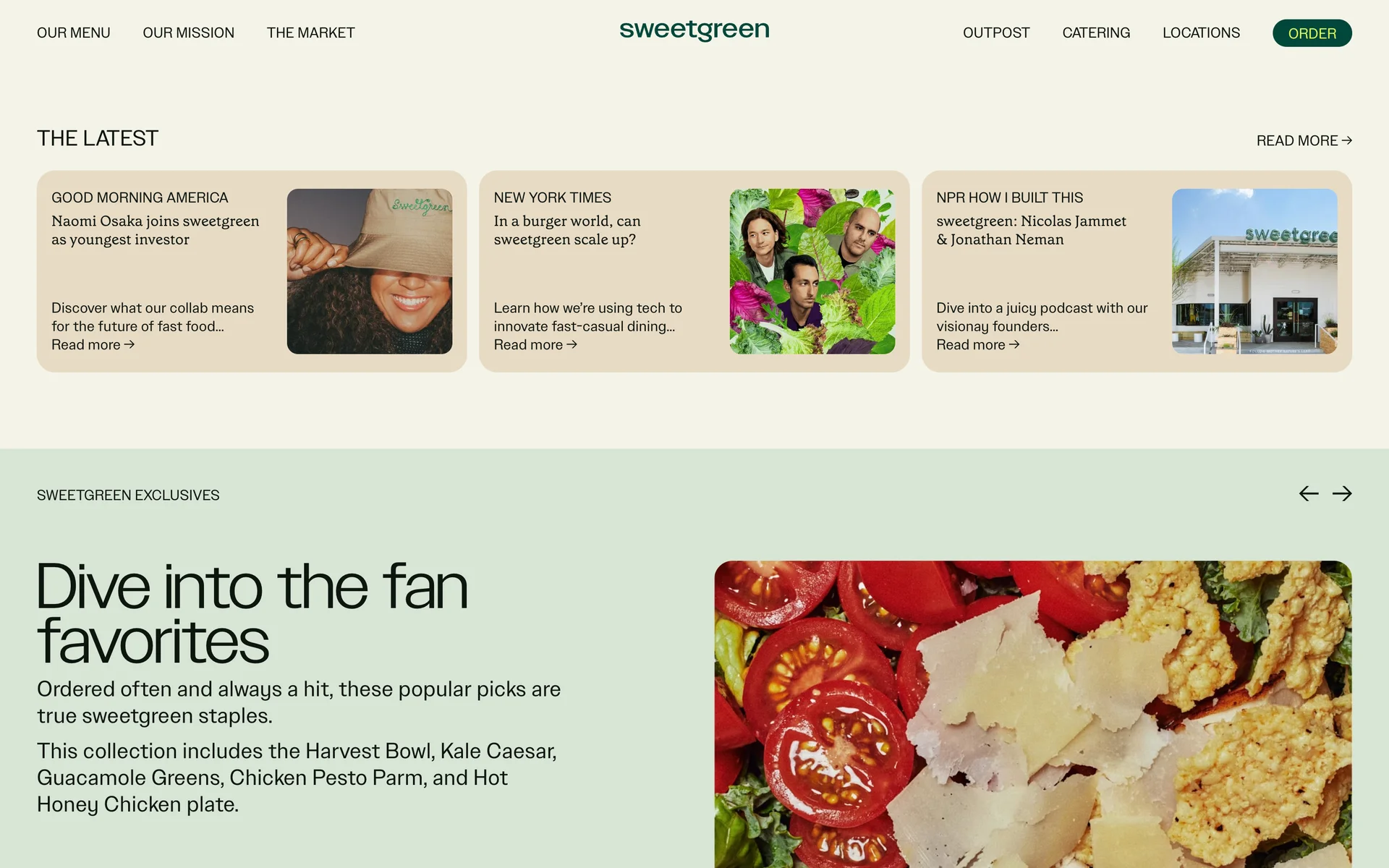Viewport: 1389px width, 868px height.
Task: Click the tomato parmesan salad image
Action: [1033, 714]
